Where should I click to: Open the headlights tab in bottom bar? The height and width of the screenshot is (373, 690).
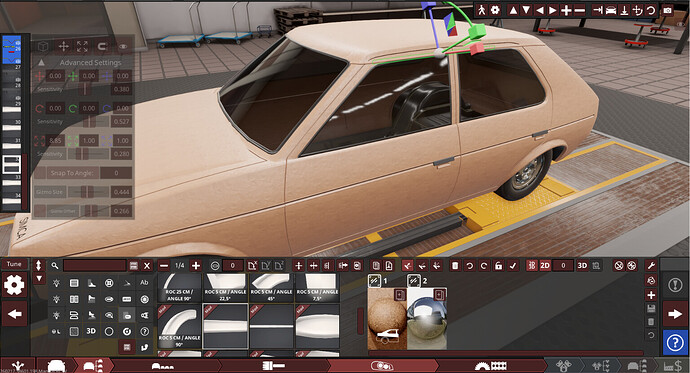point(382,366)
